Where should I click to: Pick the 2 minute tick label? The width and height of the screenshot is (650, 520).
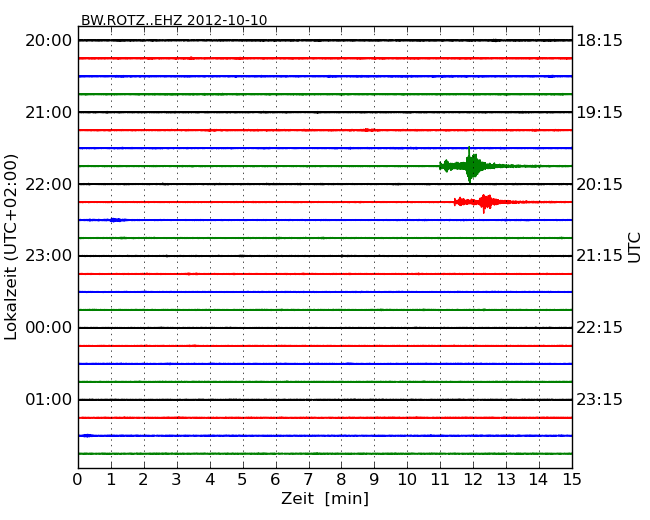click(x=143, y=480)
